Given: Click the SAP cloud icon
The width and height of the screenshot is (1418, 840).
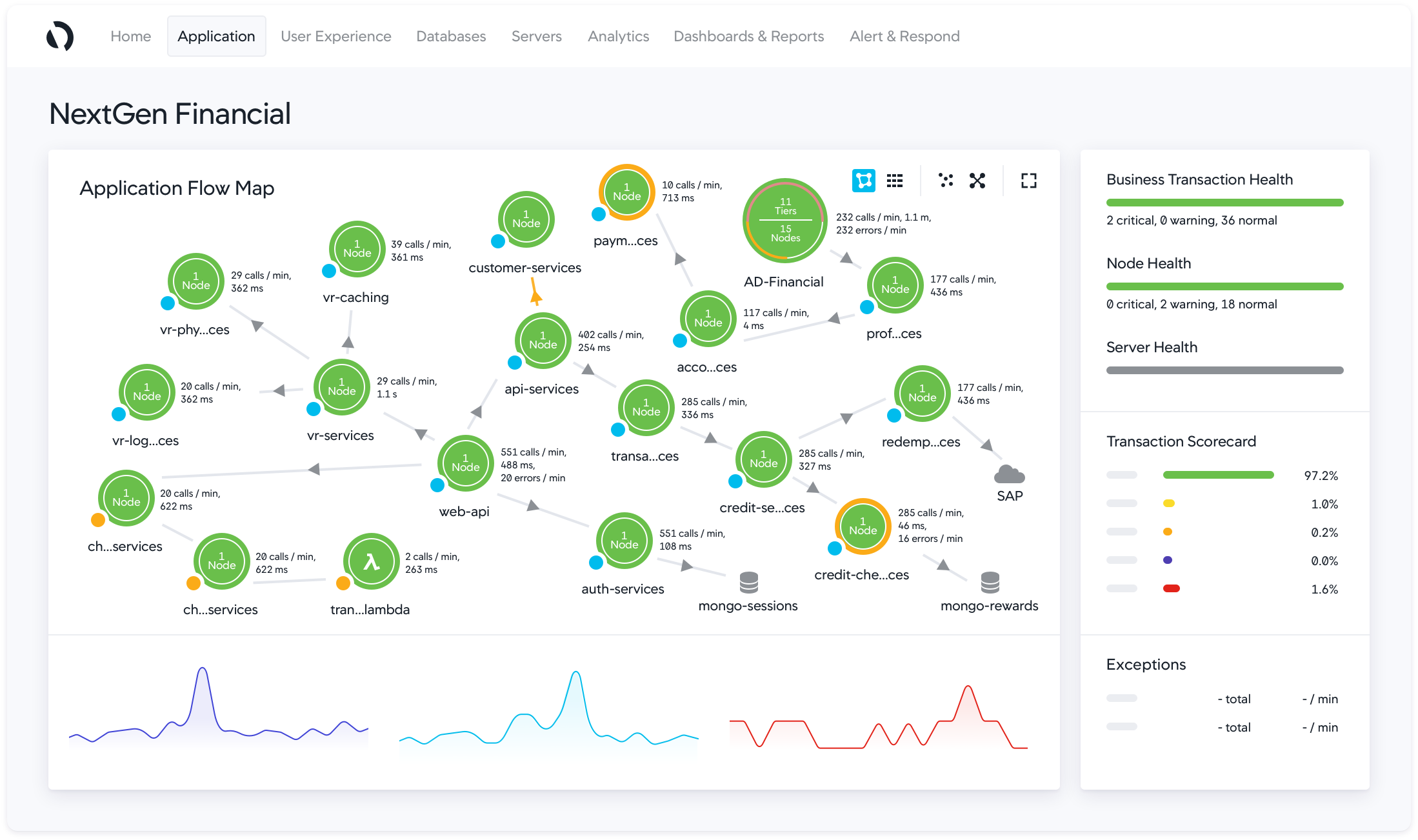Looking at the screenshot, I should (1009, 474).
